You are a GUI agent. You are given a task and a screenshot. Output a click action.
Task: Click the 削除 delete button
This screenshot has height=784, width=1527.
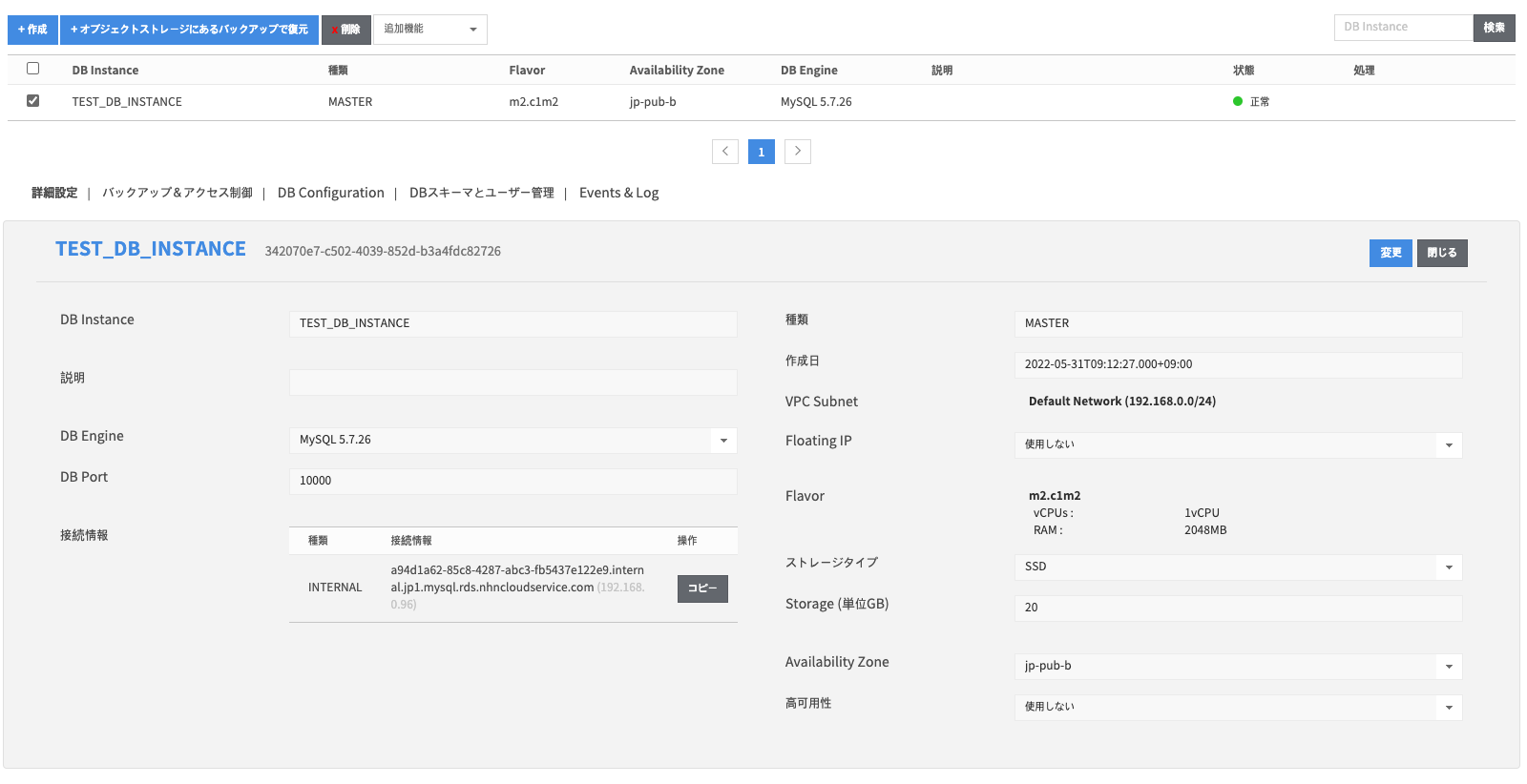(346, 30)
